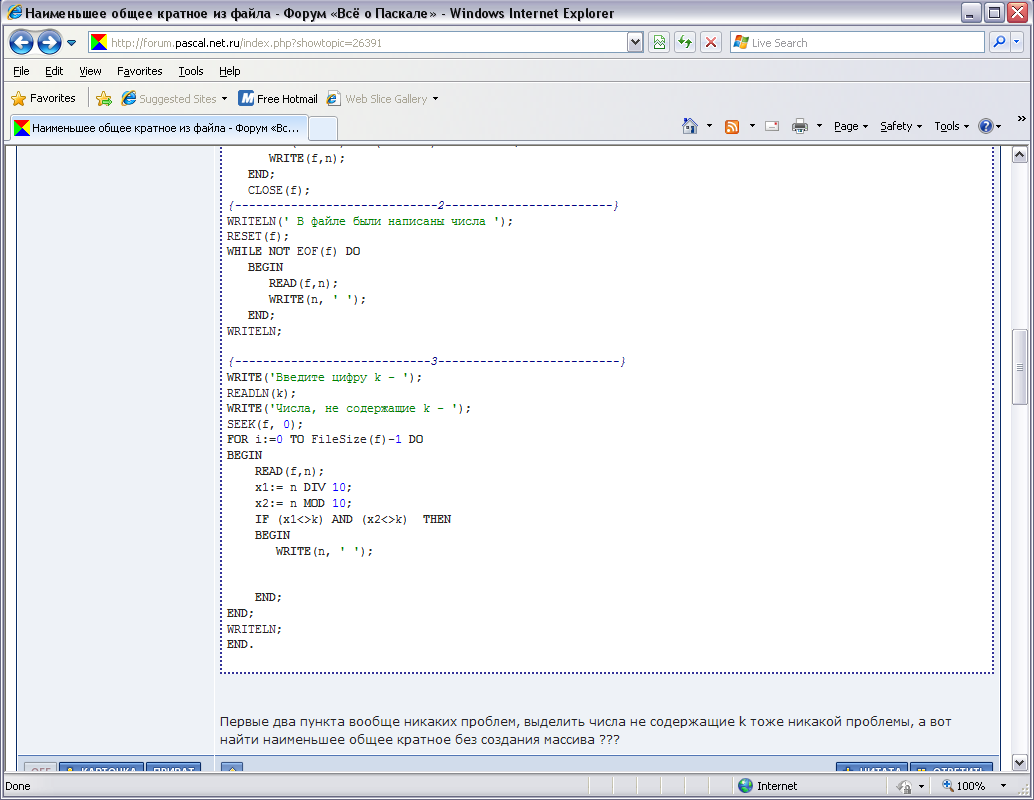This screenshot has width=1034, height=800.
Task: Click the Add to Favorites Bar icon
Action: (103, 99)
